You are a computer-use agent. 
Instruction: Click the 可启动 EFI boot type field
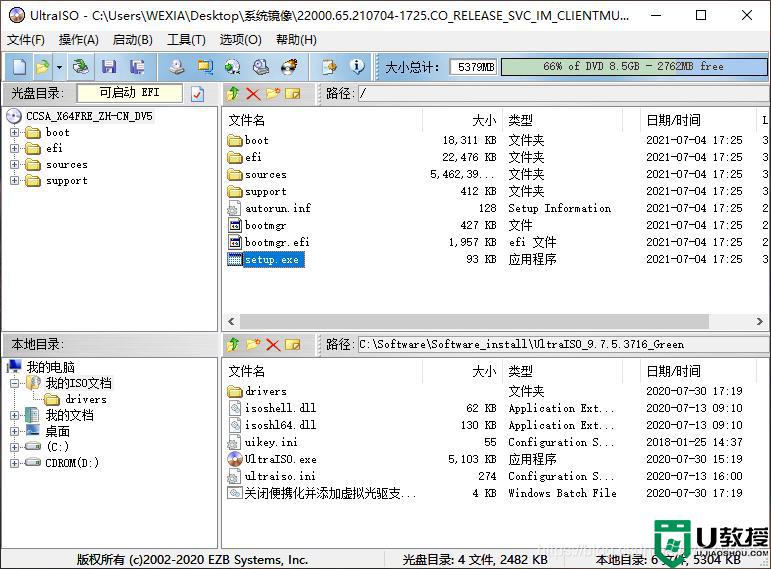point(129,92)
